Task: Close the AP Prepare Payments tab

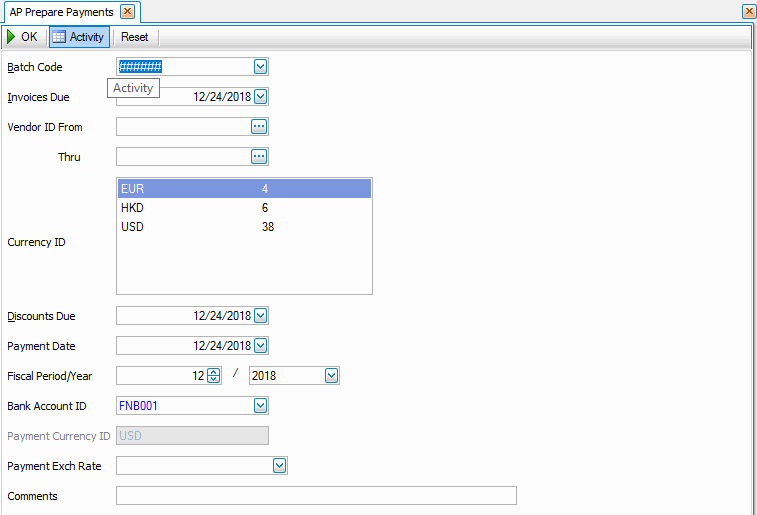Action: [x=127, y=12]
